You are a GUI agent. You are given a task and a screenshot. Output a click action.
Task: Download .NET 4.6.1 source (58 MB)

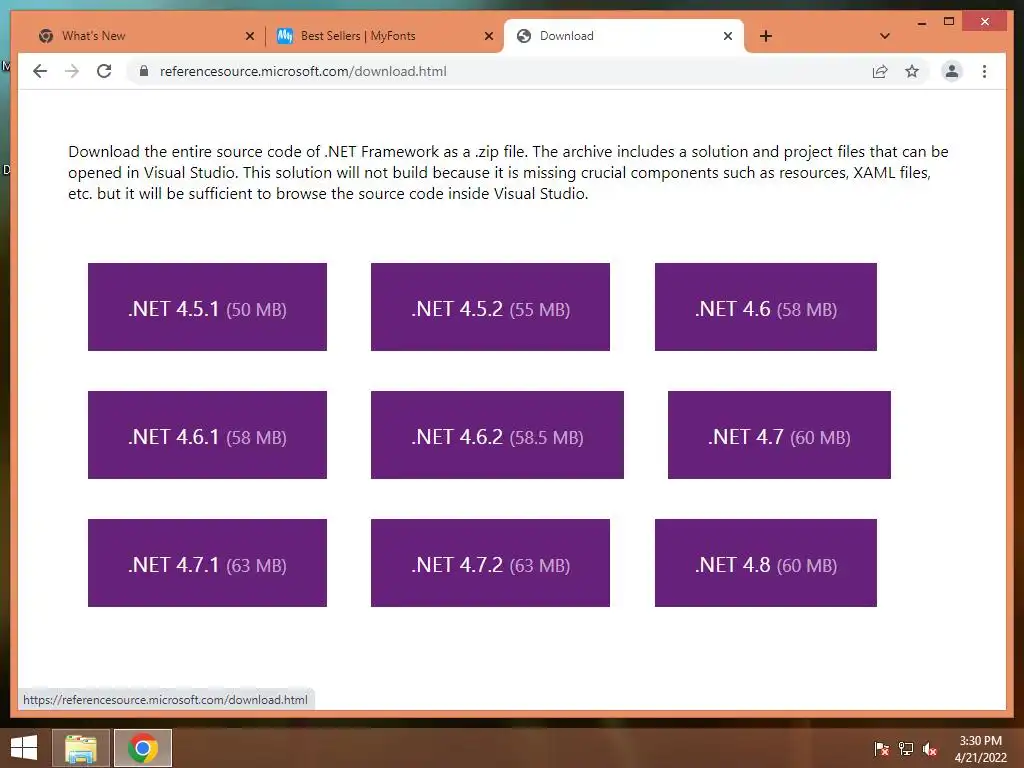pos(207,435)
